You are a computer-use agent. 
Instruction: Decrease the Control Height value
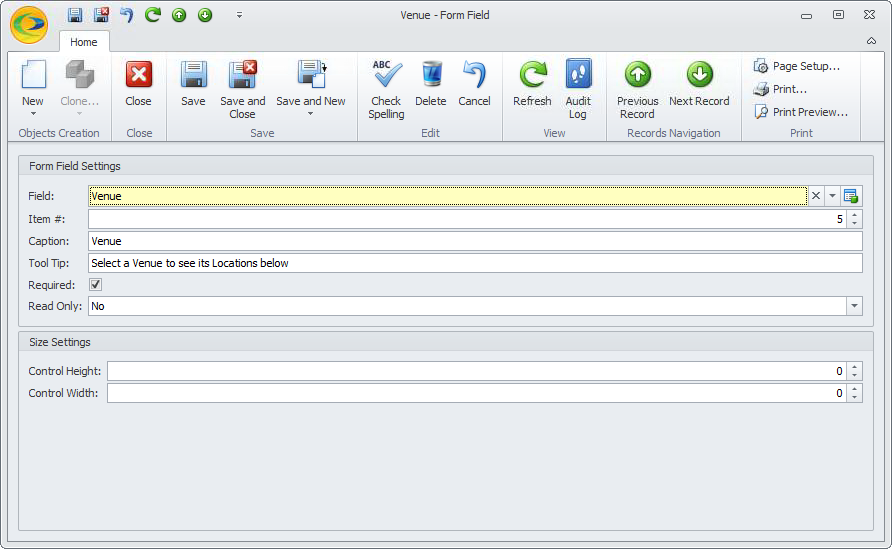(854, 375)
